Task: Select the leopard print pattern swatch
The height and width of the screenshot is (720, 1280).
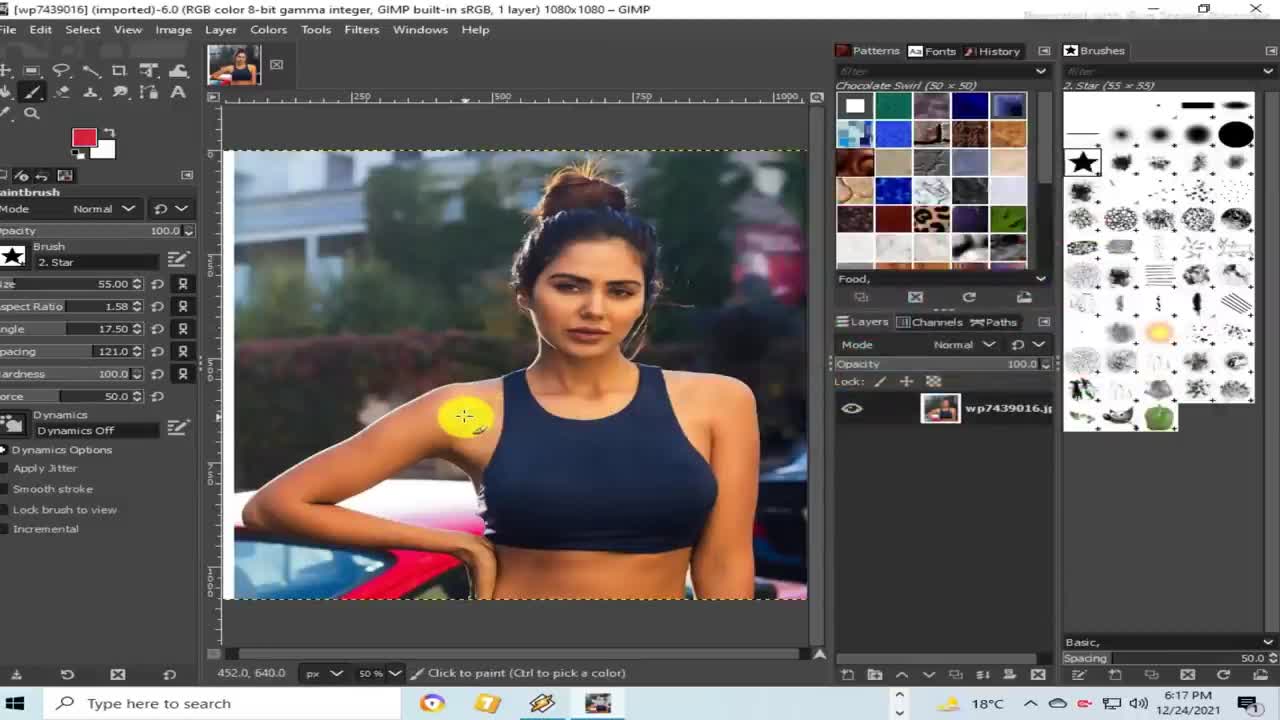Action: [x=931, y=218]
